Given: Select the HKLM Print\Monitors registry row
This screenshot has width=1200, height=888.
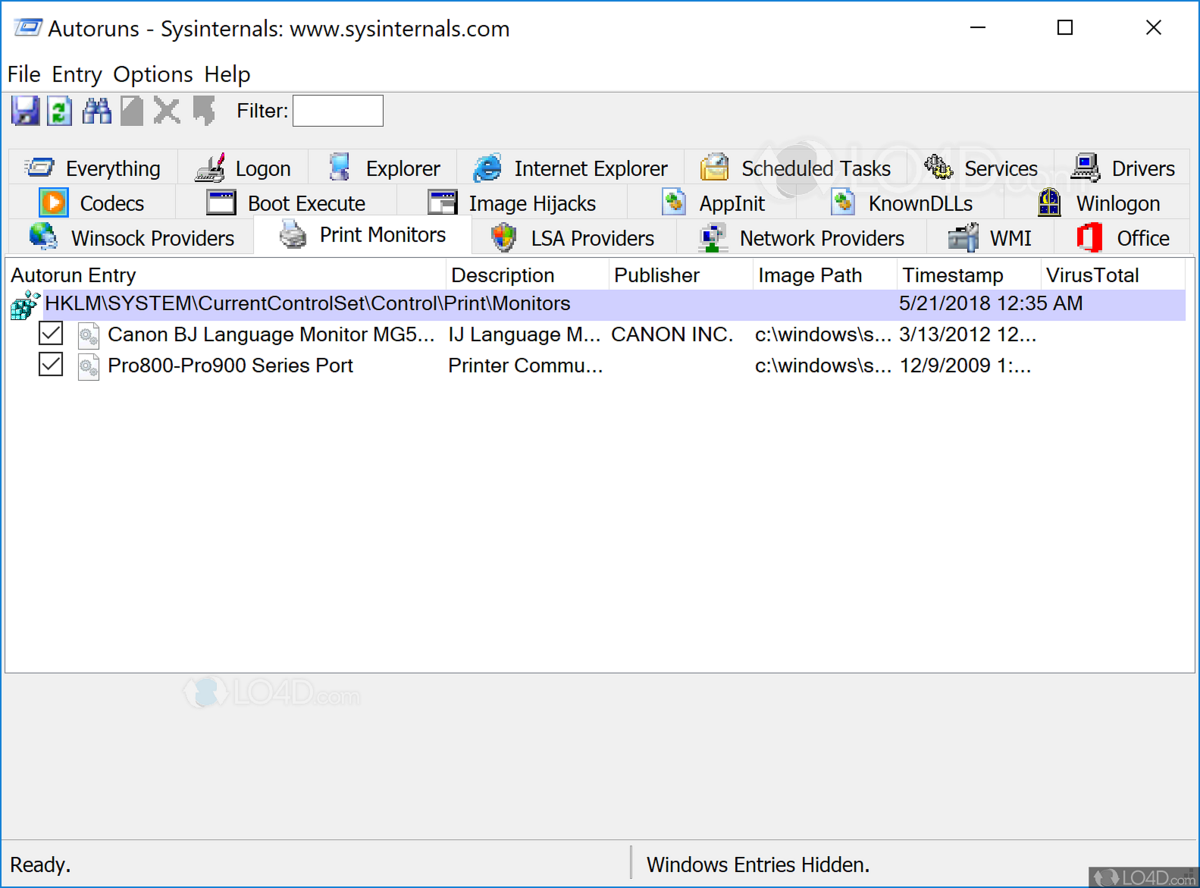Looking at the screenshot, I should coord(400,304).
